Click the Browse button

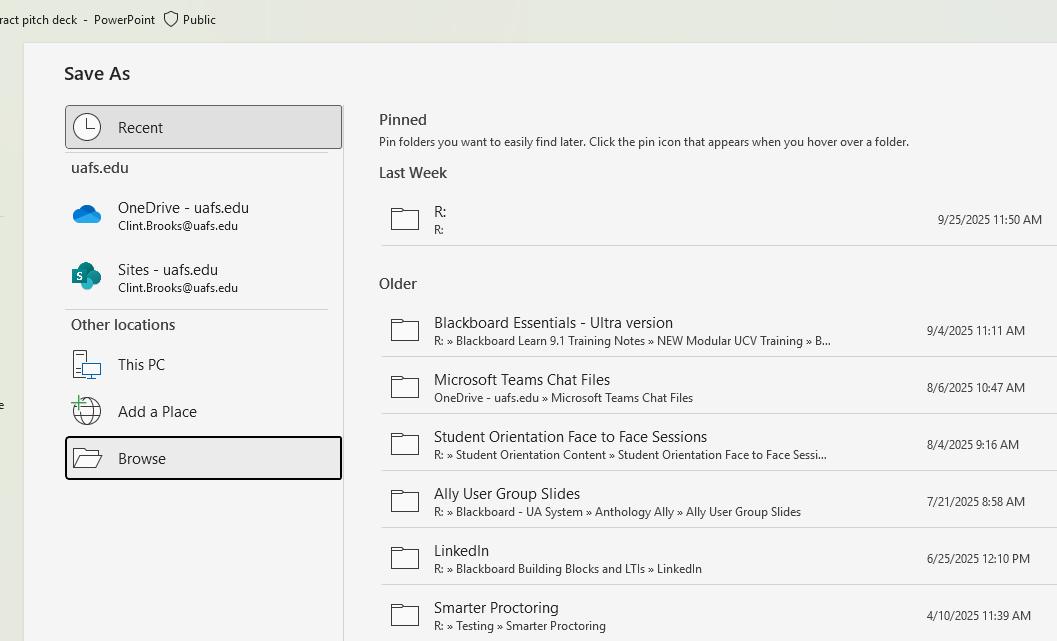point(203,458)
